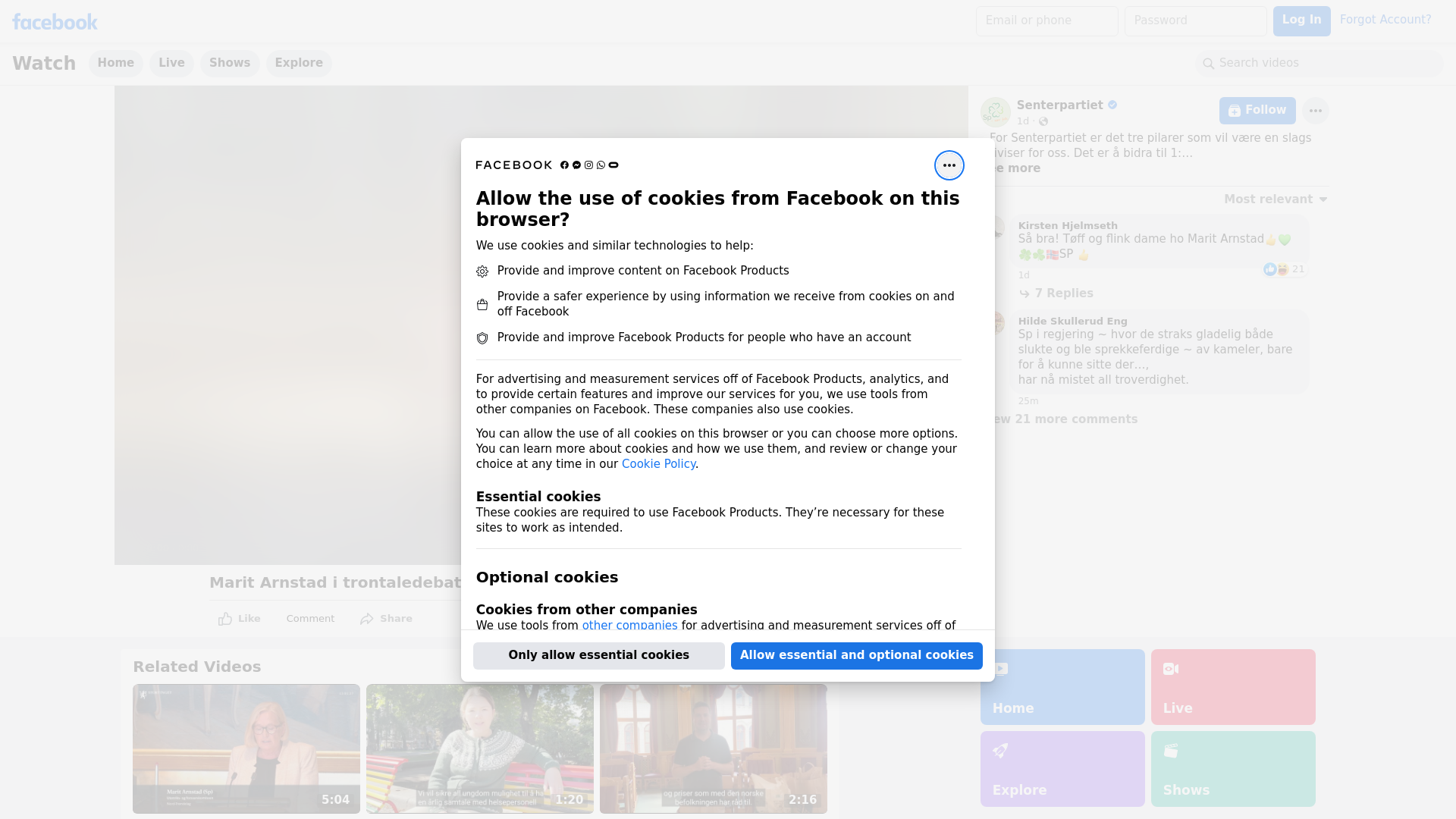Viewport: 1456px width, 819px height.
Task: Click the Forgot Account? link
Action: click(x=1385, y=20)
